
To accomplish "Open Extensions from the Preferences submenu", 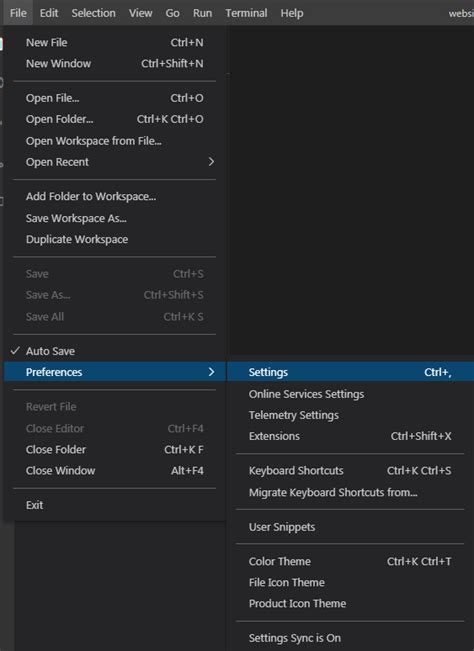I will pos(350,436).
